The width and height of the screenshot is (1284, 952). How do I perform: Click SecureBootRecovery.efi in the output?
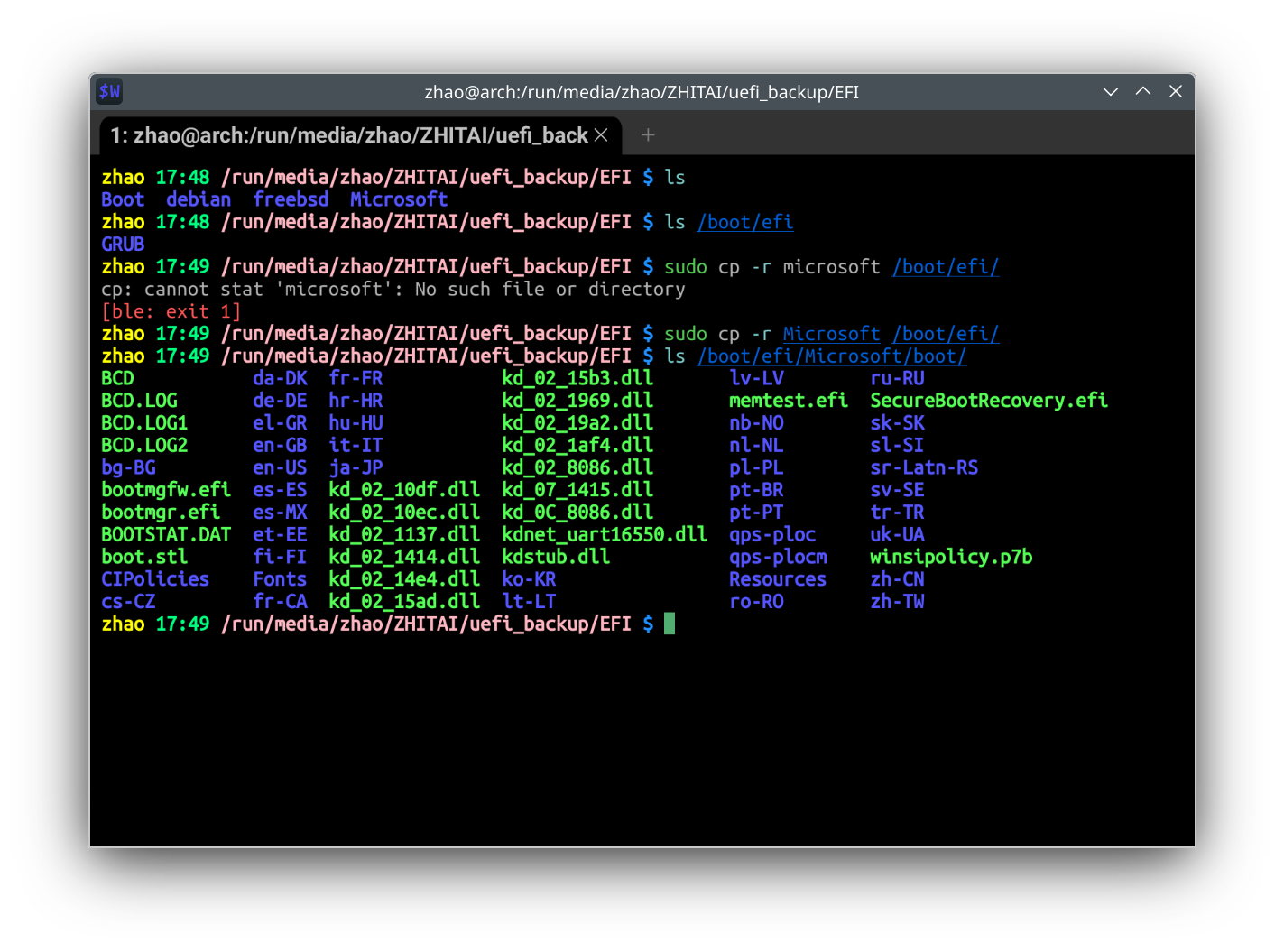989,400
